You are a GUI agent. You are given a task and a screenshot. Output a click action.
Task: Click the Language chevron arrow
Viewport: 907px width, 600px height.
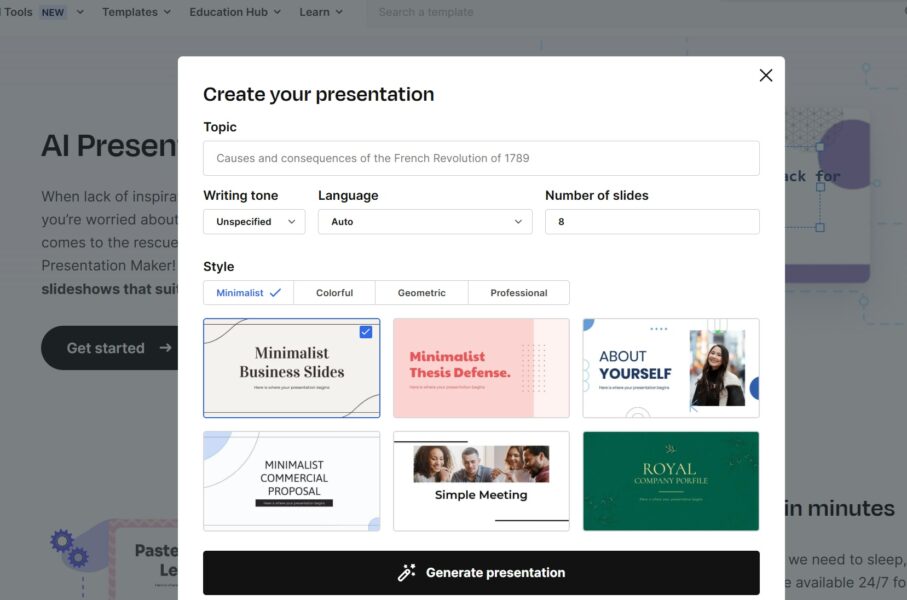point(518,222)
